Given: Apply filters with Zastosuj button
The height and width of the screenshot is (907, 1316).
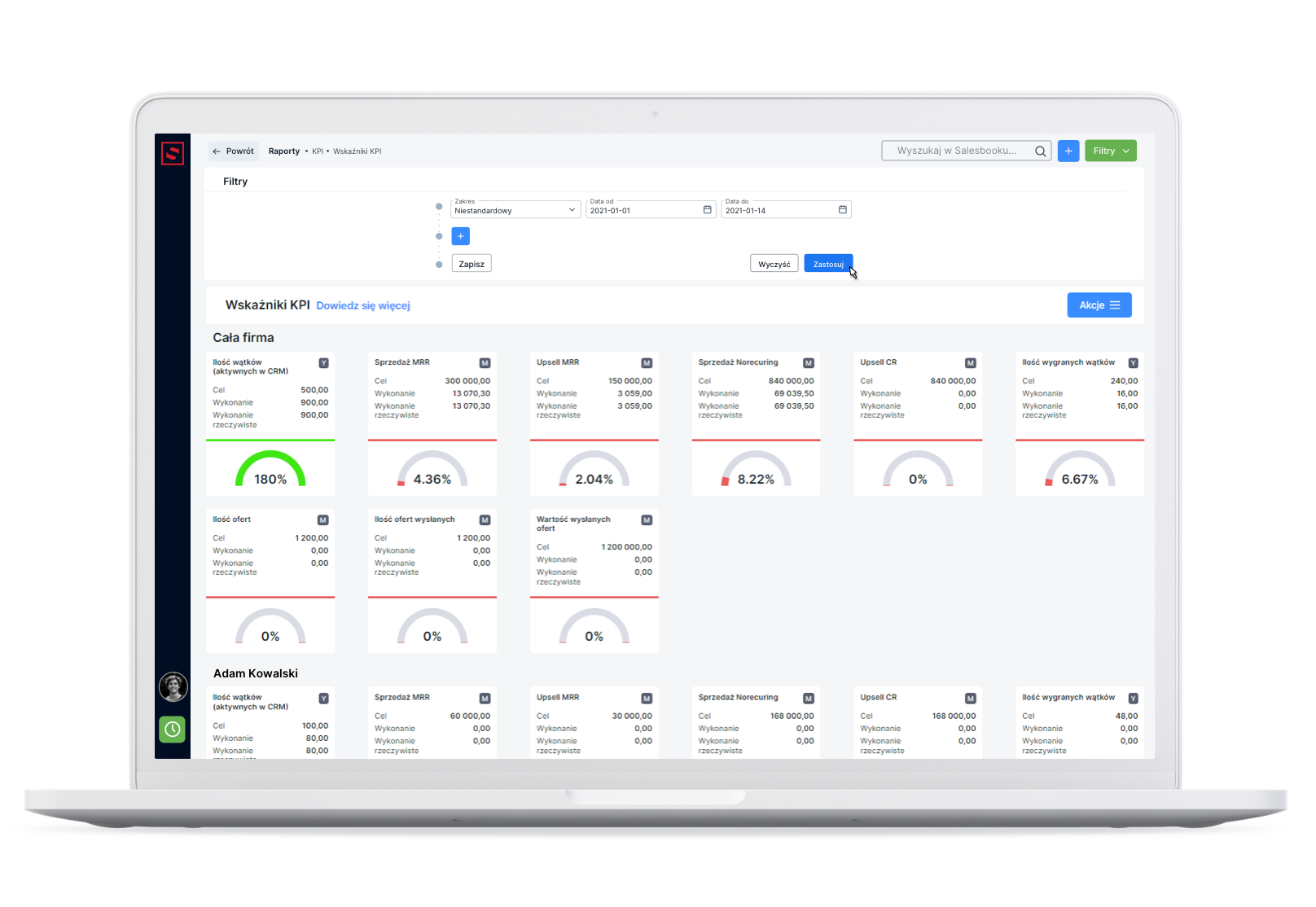Looking at the screenshot, I should pos(828,264).
